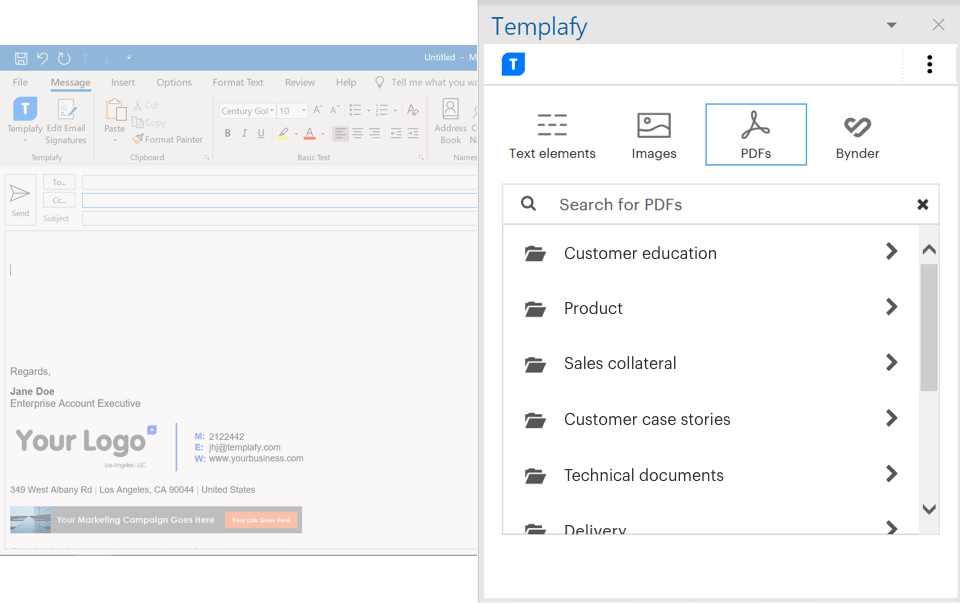This screenshot has width=960, height=603.
Task: Undo the last action in Outlook
Action: (42, 58)
